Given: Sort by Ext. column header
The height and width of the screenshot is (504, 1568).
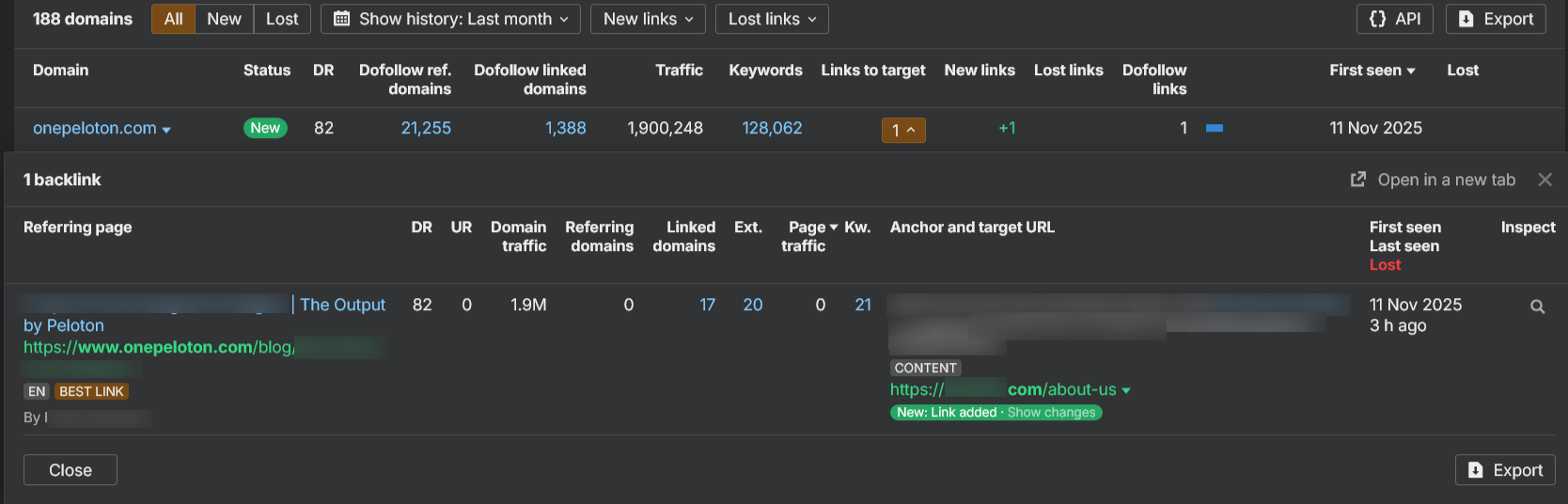Looking at the screenshot, I should tap(747, 227).
